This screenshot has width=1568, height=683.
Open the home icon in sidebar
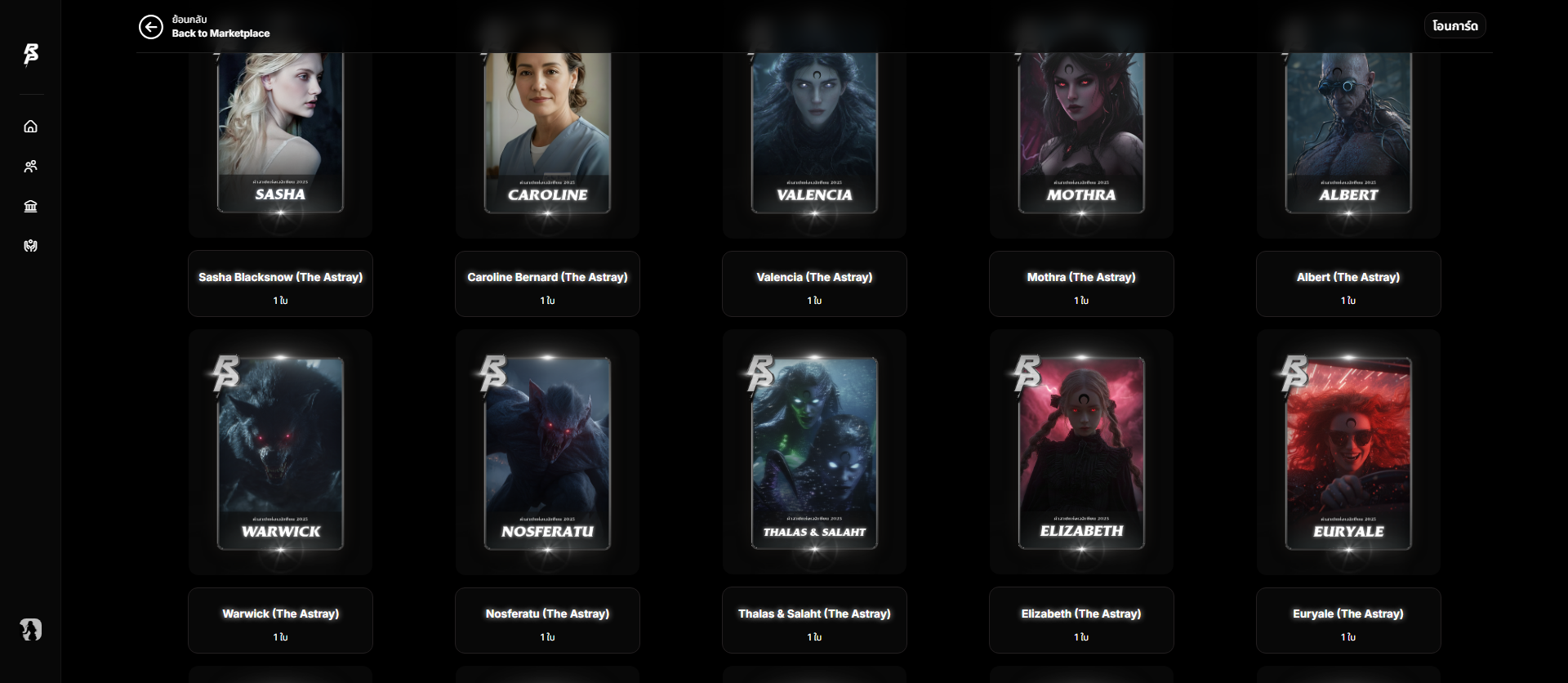click(x=30, y=127)
